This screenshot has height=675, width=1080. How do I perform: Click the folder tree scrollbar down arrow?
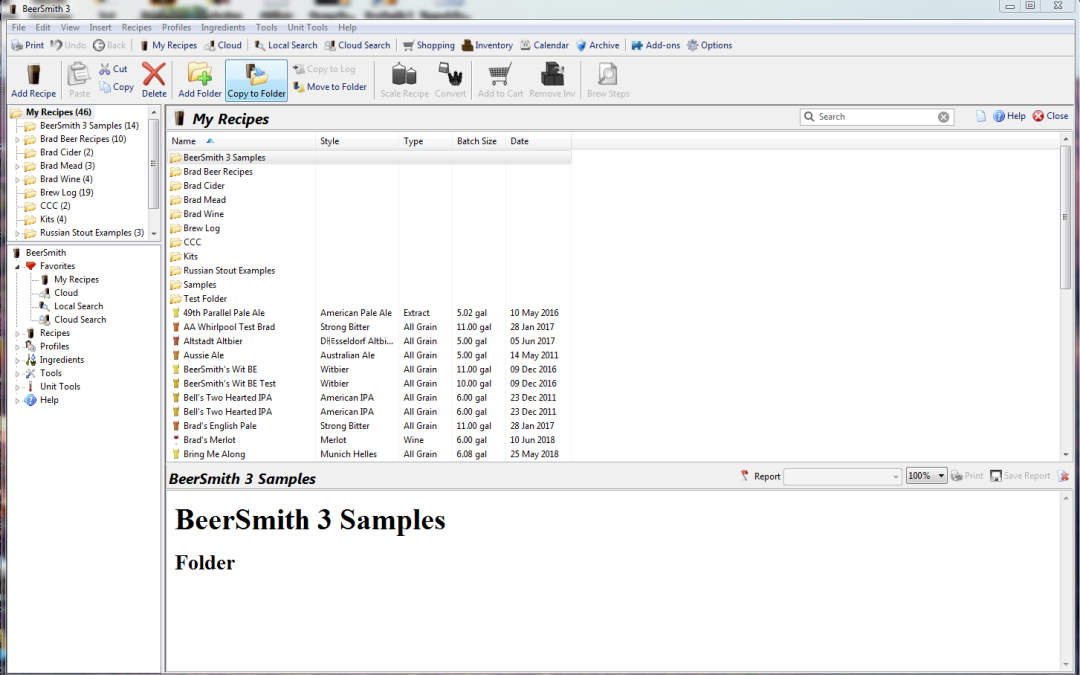point(154,233)
